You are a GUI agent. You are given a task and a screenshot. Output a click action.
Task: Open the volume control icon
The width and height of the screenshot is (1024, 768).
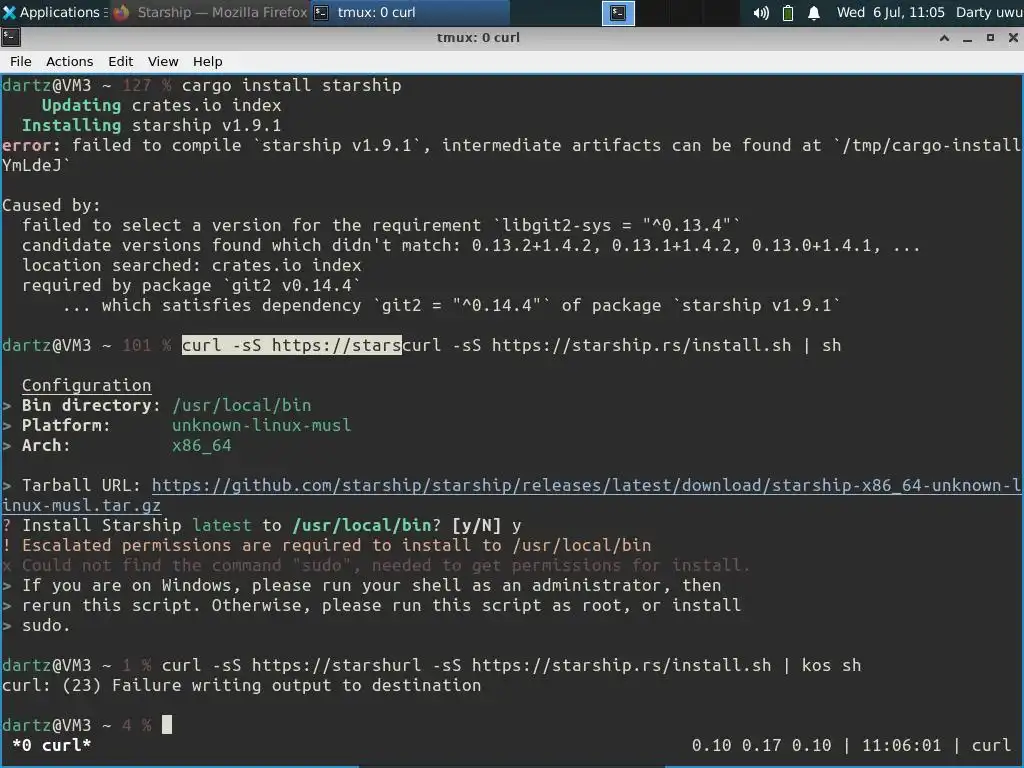(x=761, y=12)
